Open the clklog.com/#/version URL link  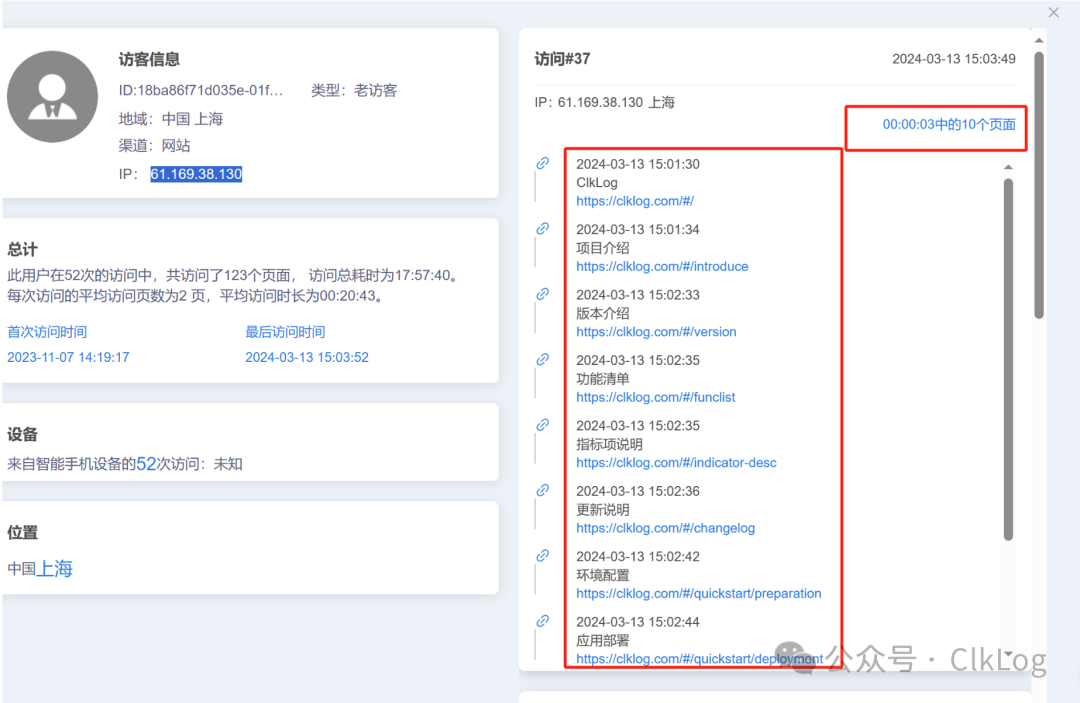[656, 331]
